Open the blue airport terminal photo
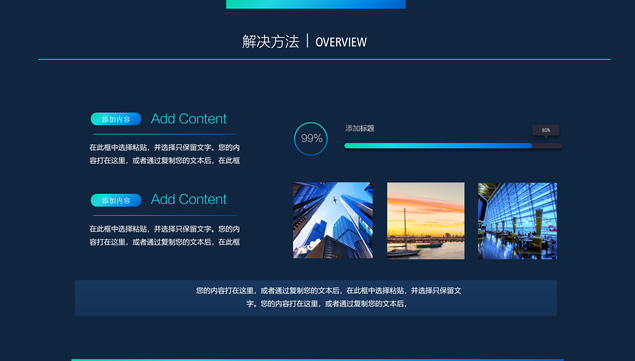Viewport: 635px width, 361px height. coord(517,221)
